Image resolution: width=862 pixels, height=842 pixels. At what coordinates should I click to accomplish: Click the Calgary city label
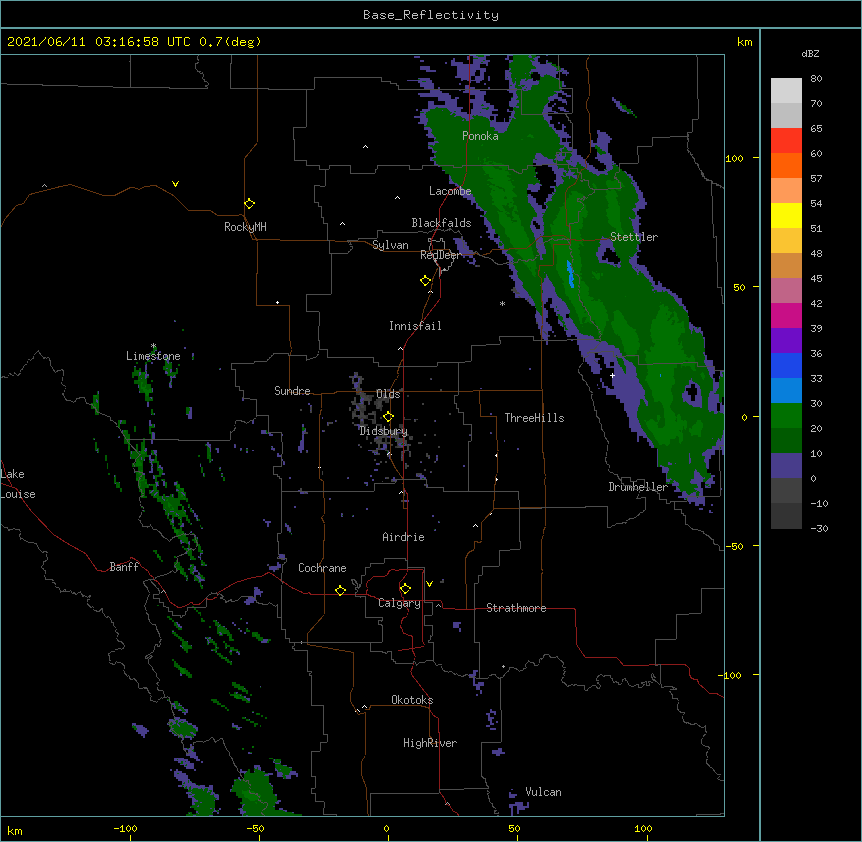coord(399,603)
